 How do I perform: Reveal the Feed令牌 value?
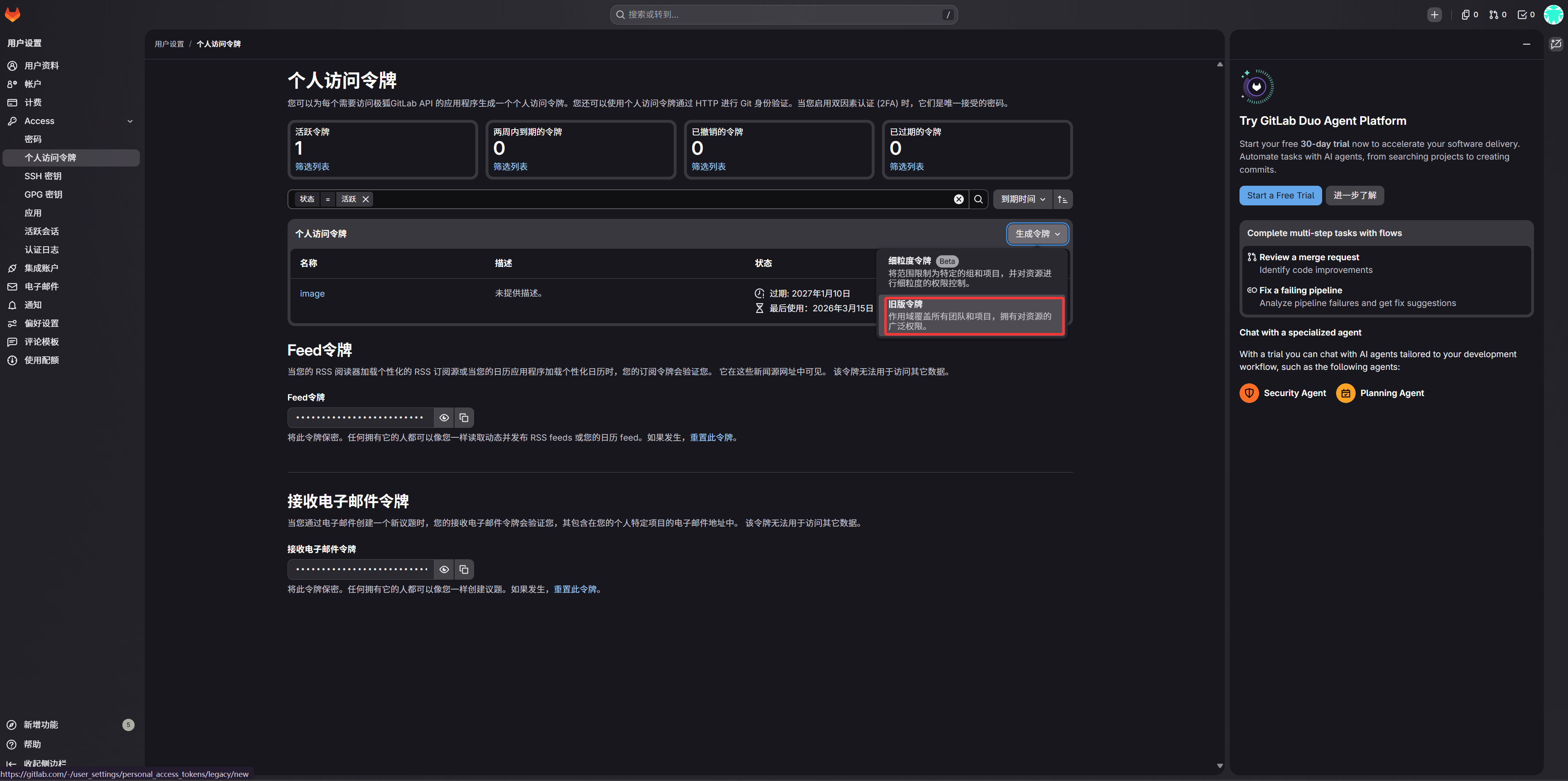(444, 418)
